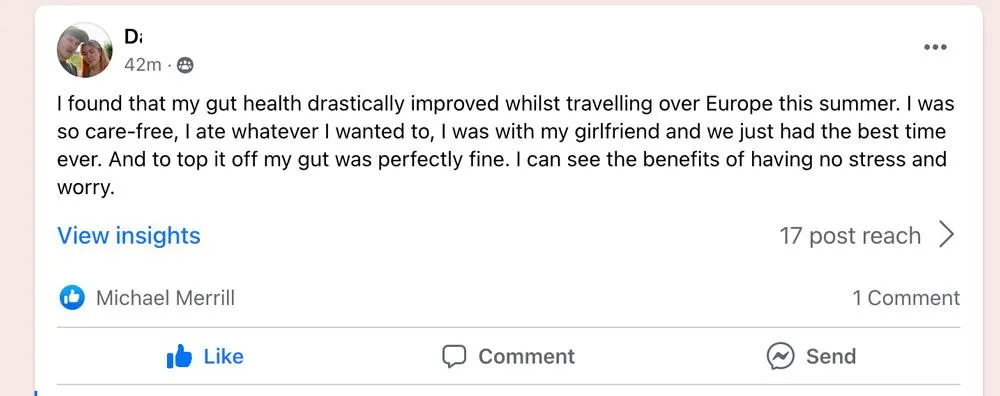
Task: Open the View insights link
Action: (129, 235)
